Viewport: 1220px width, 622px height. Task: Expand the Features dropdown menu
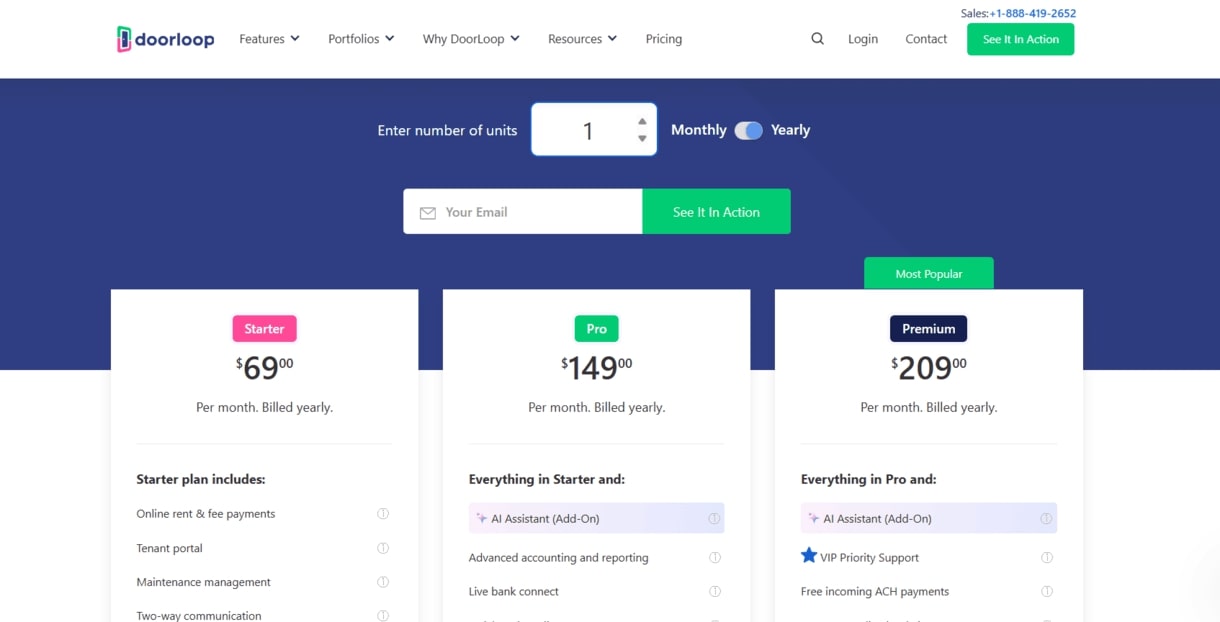tap(269, 39)
